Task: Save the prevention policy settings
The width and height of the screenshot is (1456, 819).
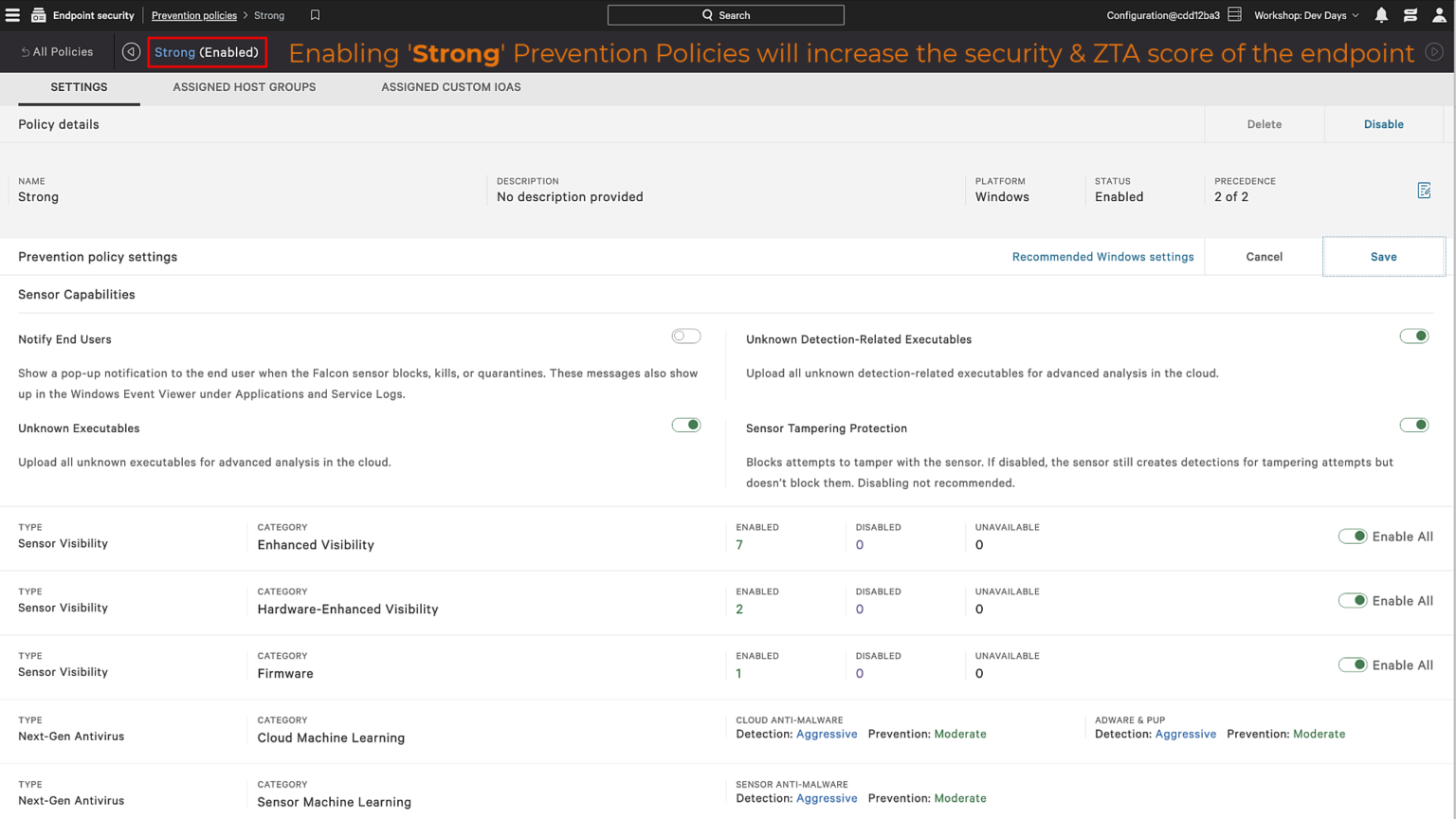Action: (x=1383, y=256)
